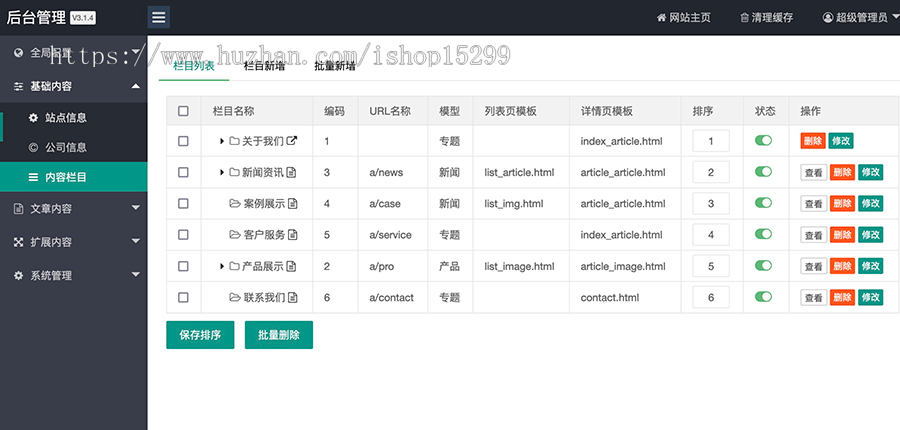Switch to 批量新增 tab
The width and height of the screenshot is (900, 430).
coord(335,66)
